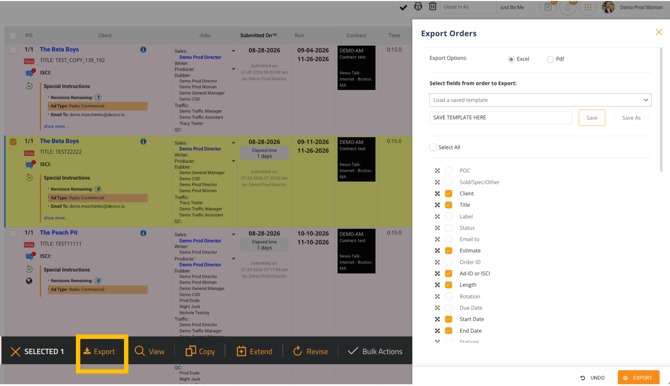Viewport: 670px width, 386px height.
Task: Click the Save template button
Action: (x=592, y=118)
